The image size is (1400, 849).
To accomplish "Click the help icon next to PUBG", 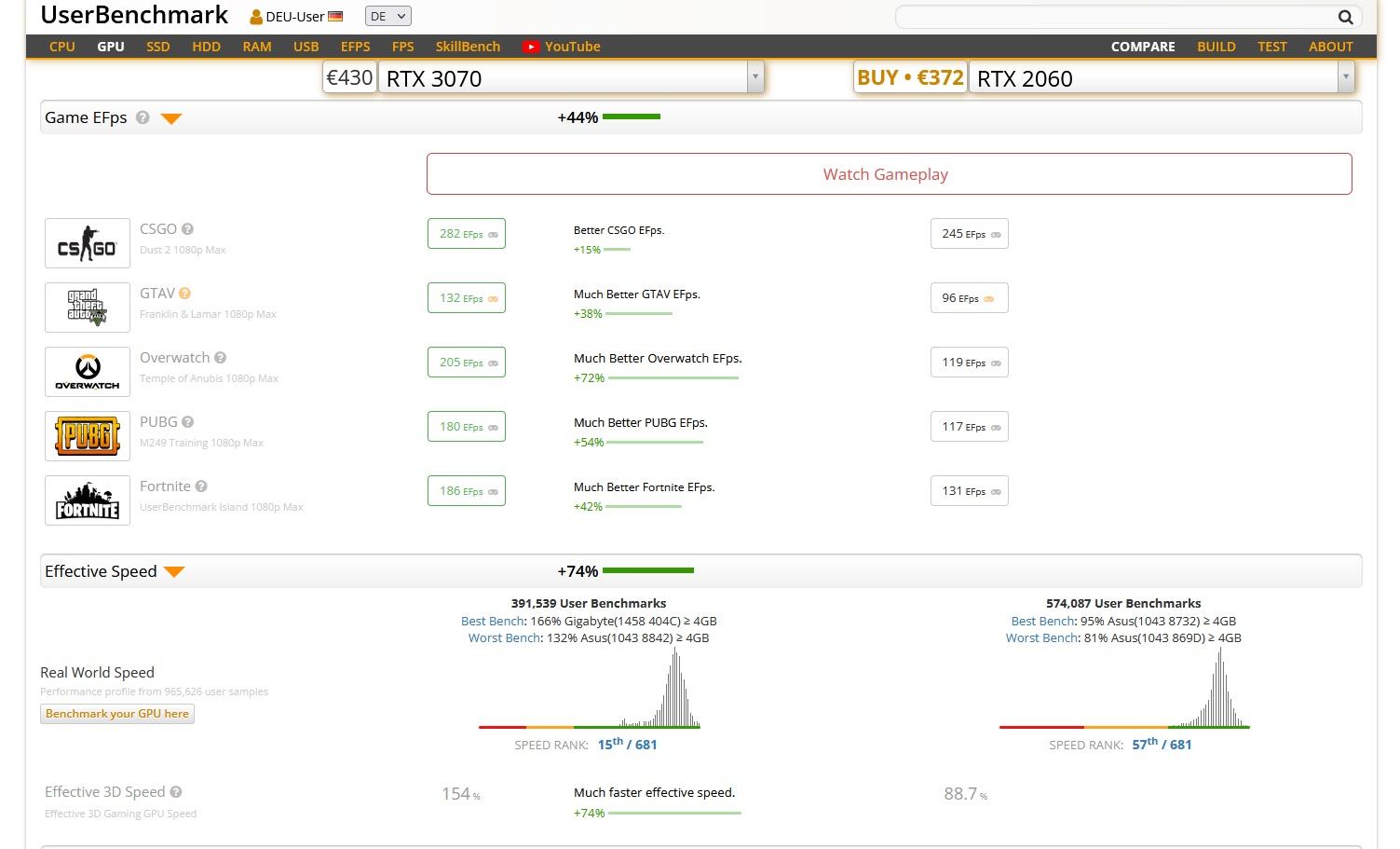I will tap(187, 422).
